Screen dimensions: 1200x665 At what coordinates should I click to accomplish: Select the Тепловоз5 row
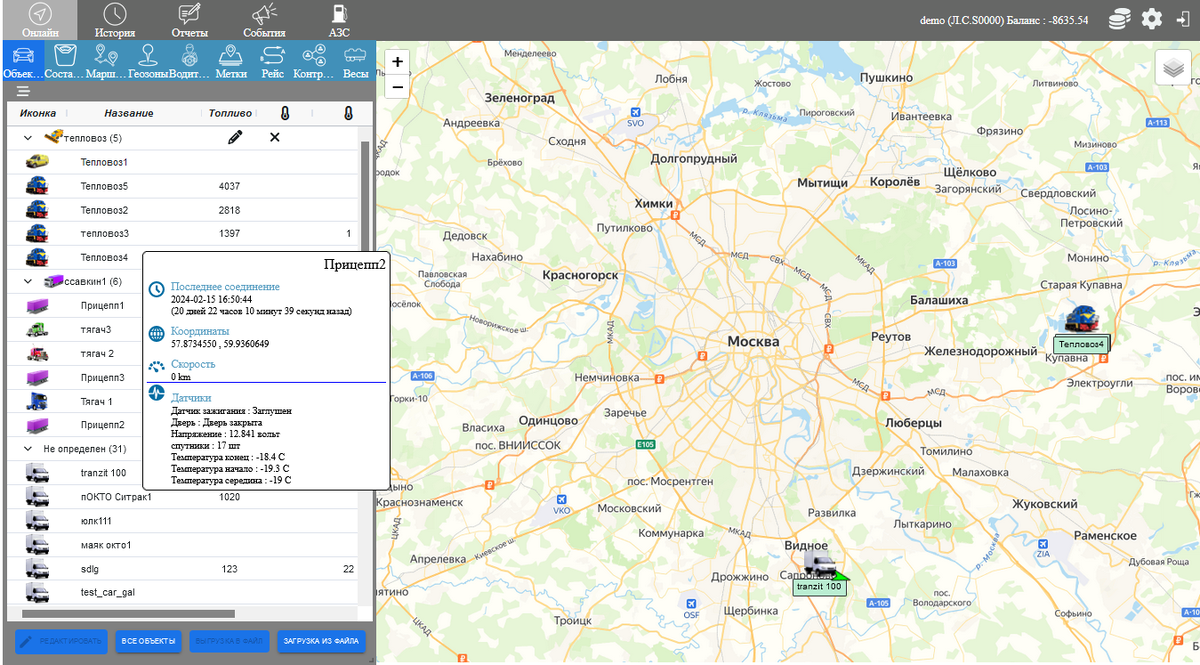click(182, 185)
